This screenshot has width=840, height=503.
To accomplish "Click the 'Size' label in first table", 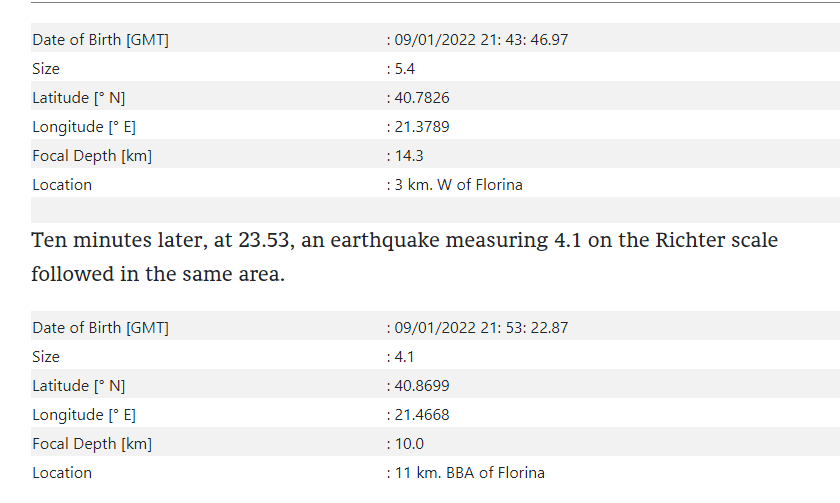I will (46, 69).
